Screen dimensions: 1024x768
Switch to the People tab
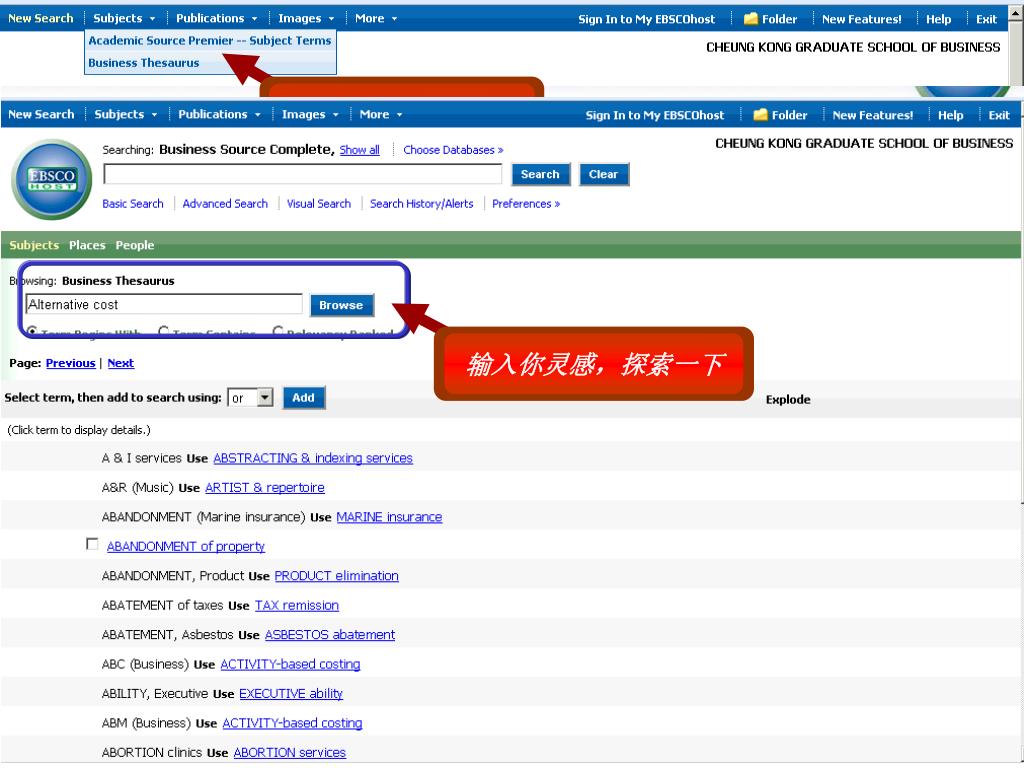pos(135,246)
